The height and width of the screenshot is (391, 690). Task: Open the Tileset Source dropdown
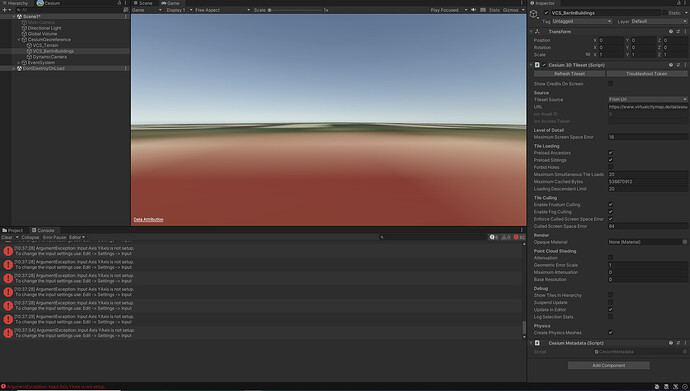(x=648, y=99)
